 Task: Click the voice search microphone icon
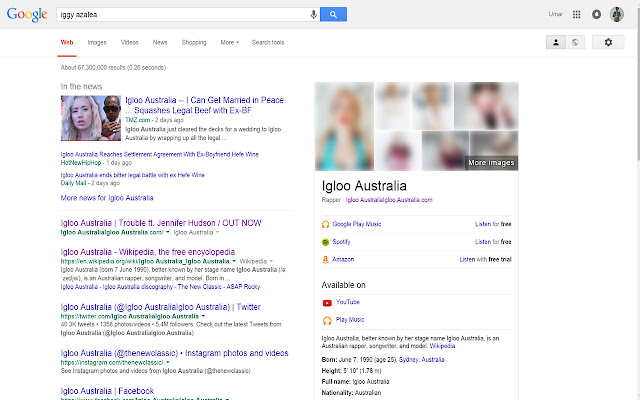pyautogui.click(x=314, y=14)
